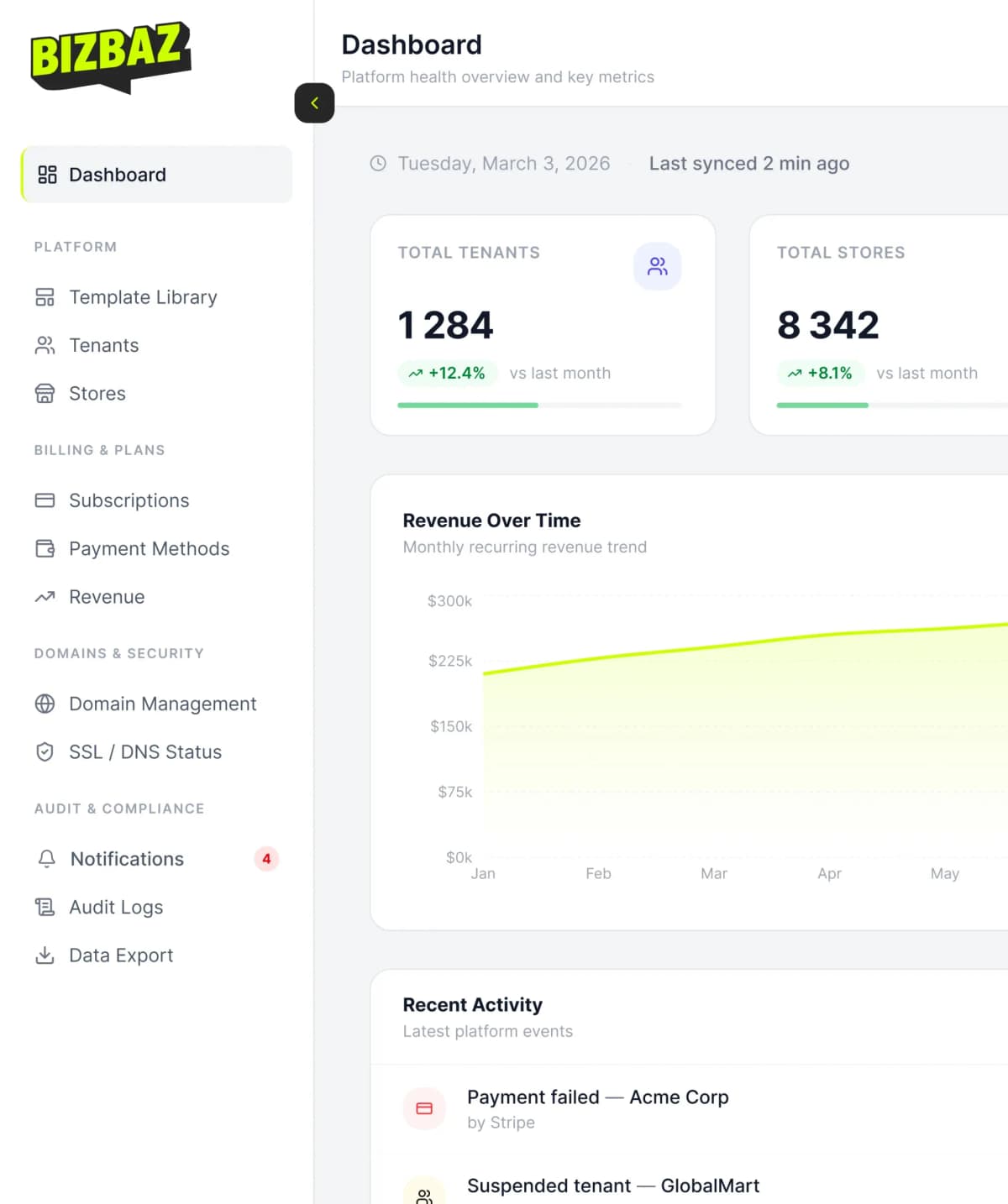This screenshot has height=1204, width=1008.
Task: Expand the BILLING & PLANS section
Action: (99, 450)
